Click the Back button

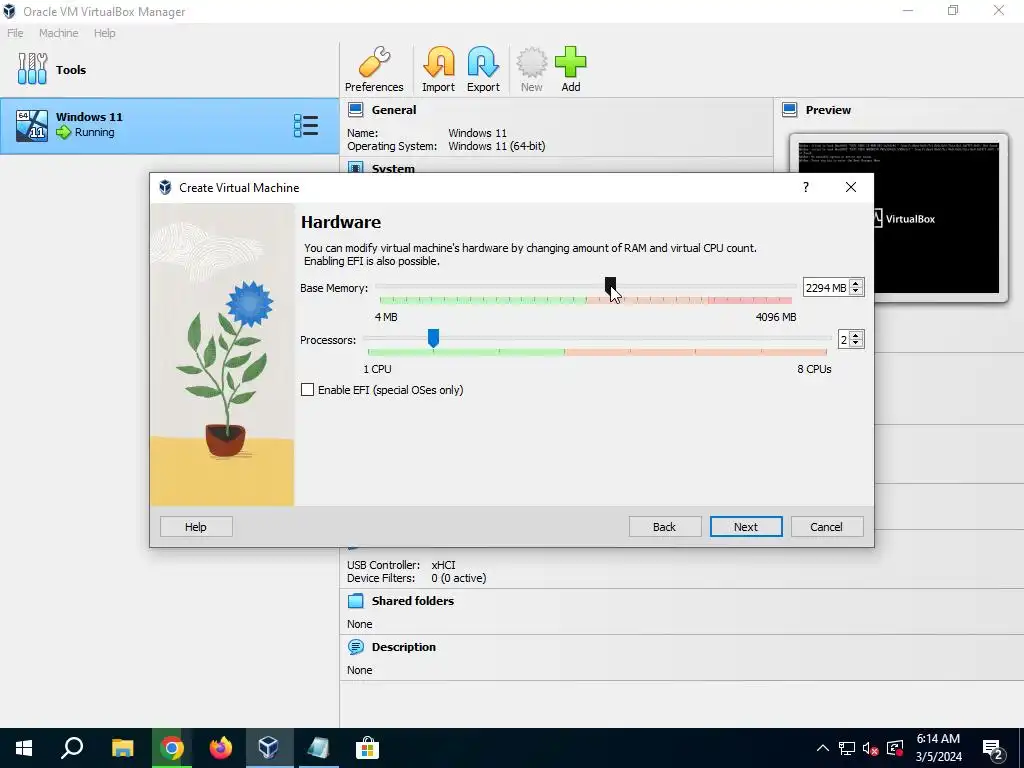coord(665,527)
